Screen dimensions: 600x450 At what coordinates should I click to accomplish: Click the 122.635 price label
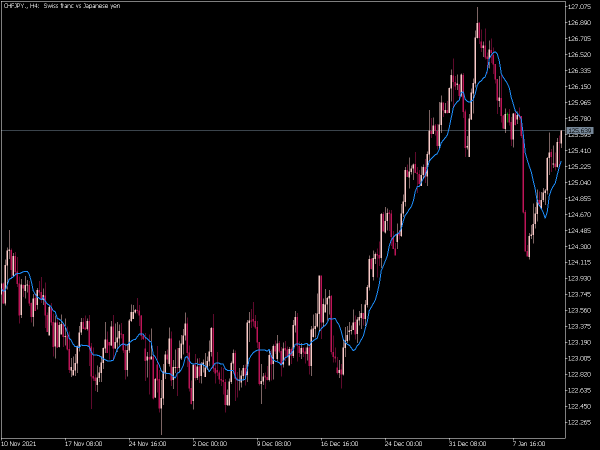(x=580, y=391)
